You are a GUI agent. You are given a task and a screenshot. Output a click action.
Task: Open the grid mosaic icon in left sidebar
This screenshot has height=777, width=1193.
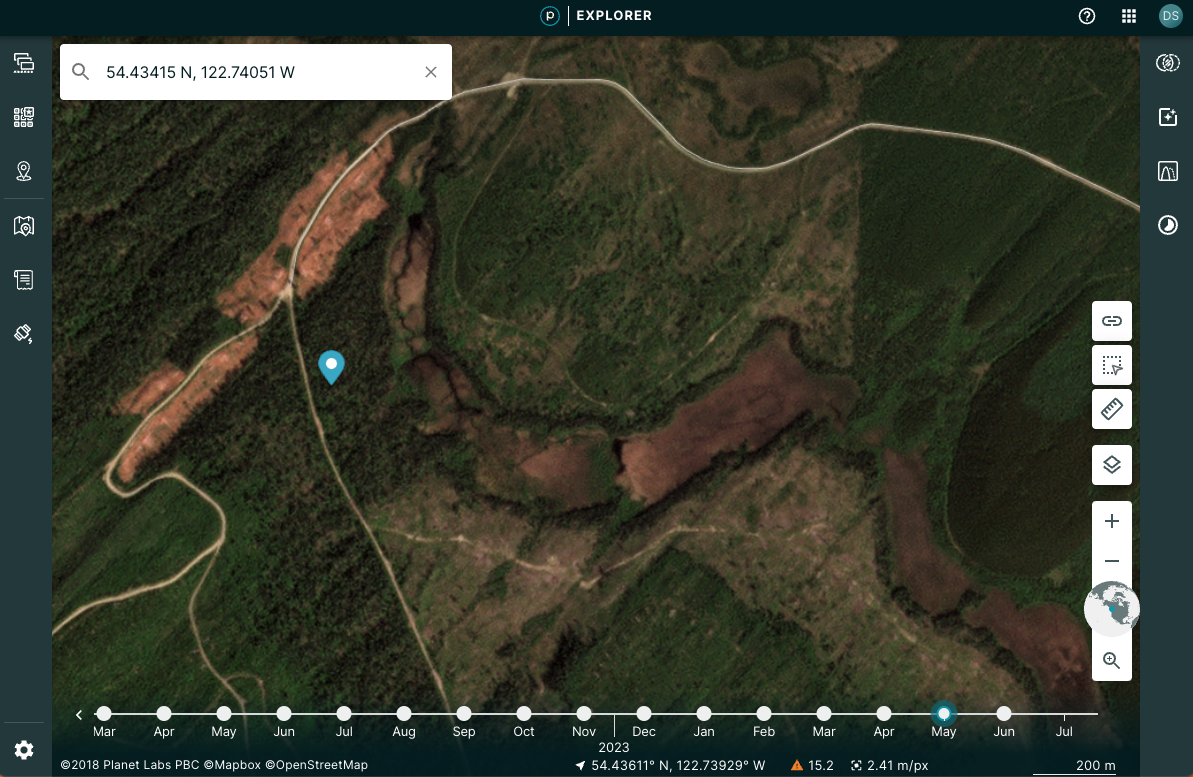(x=24, y=116)
